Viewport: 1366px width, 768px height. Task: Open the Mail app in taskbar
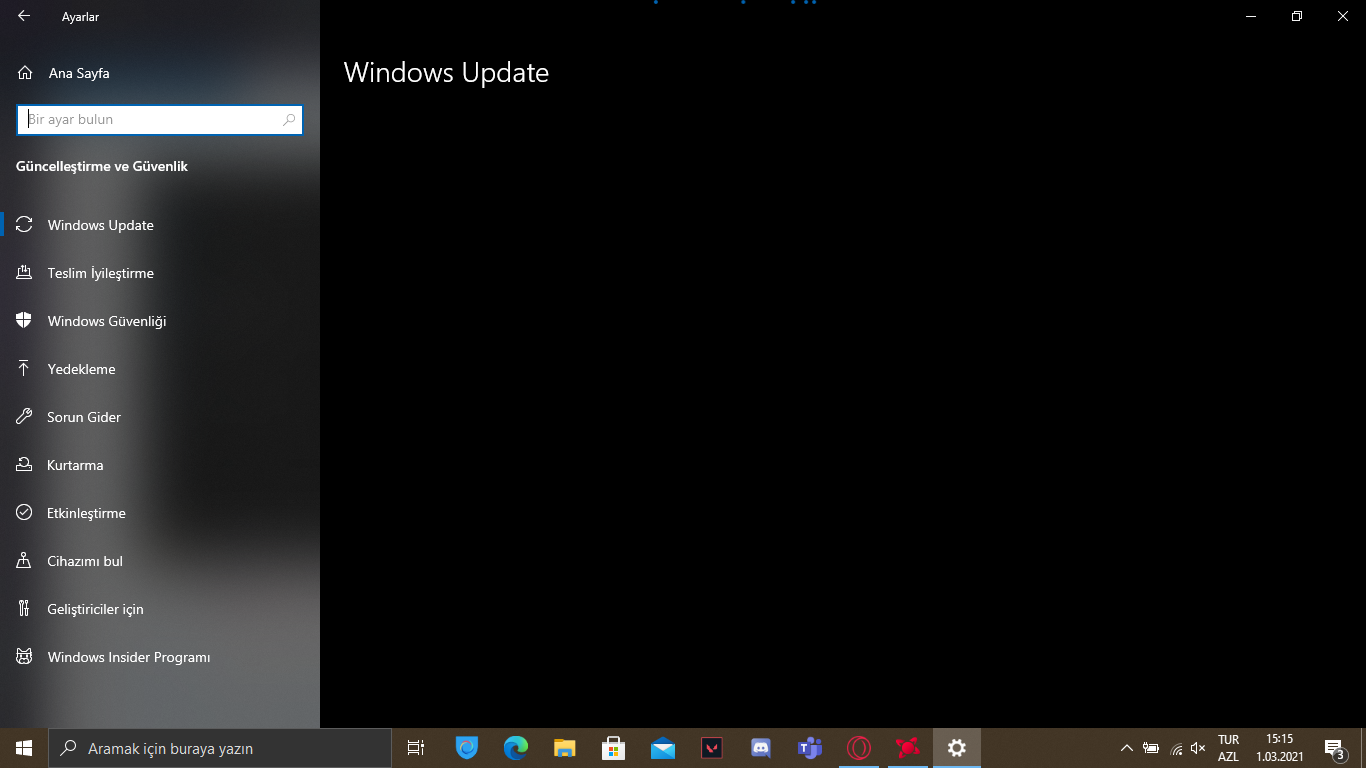(x=663, y=748)
